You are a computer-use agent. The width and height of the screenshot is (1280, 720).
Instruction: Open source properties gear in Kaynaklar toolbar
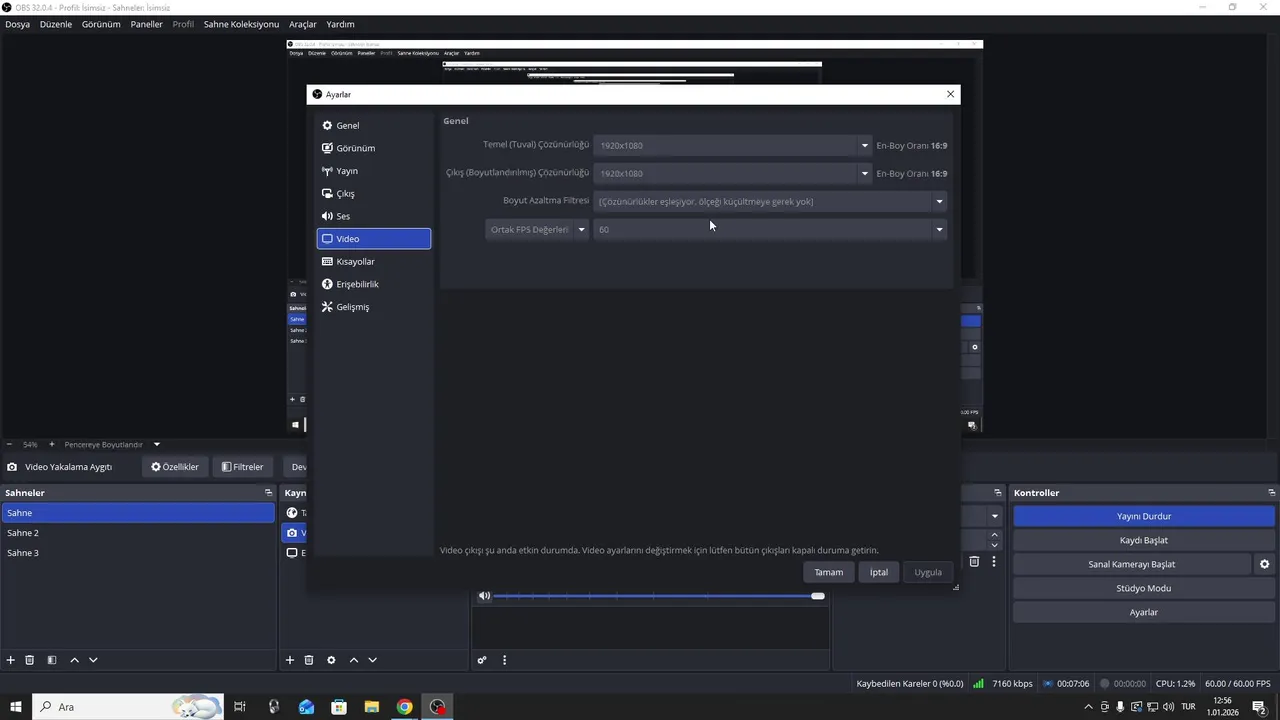pos(331,660)
